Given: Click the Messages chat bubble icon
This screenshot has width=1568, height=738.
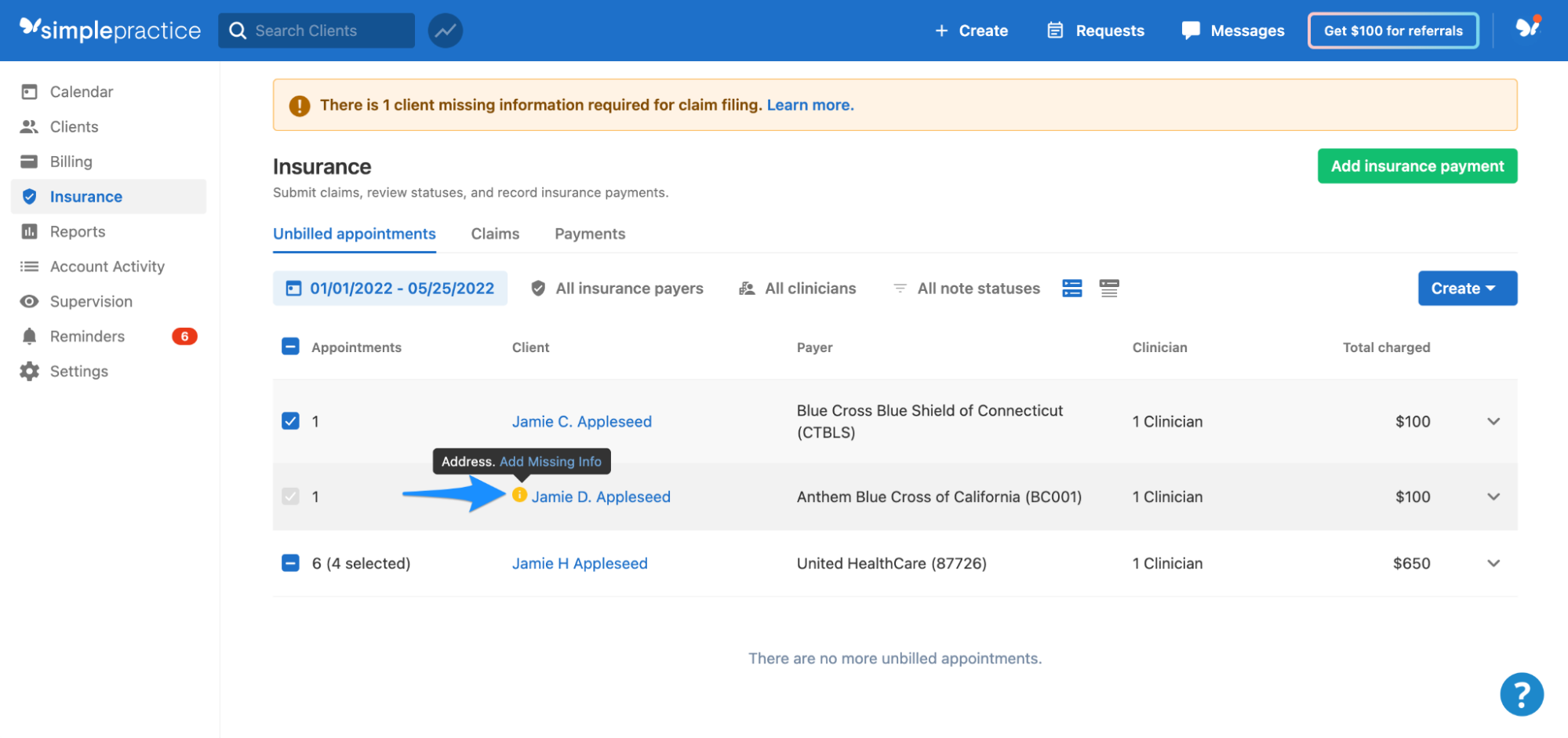Looking at the screenshot, I should pyautogui.click(x=1191, y=31).
